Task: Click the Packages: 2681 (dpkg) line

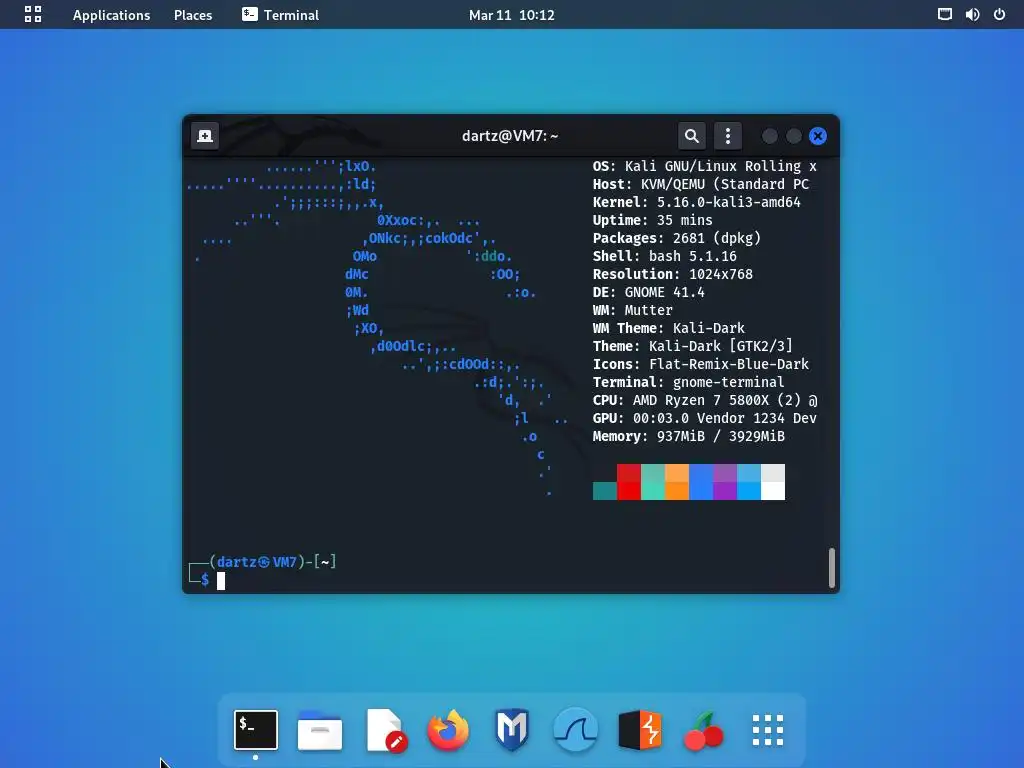Action: pos(677,238)
